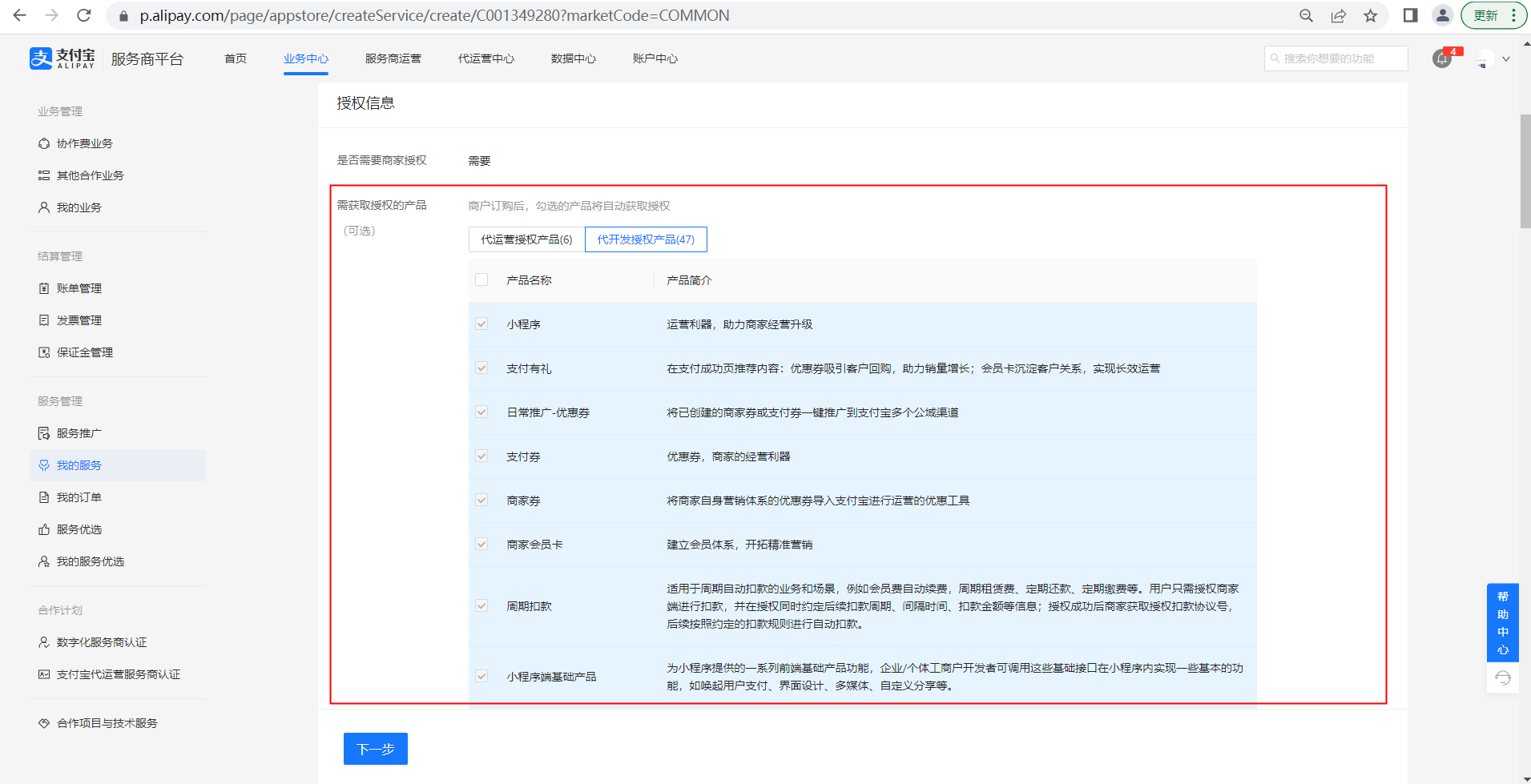Click the Alipay logo in the header
The width and height of the screenshot is (1531, 784).
tap(62, 58)
